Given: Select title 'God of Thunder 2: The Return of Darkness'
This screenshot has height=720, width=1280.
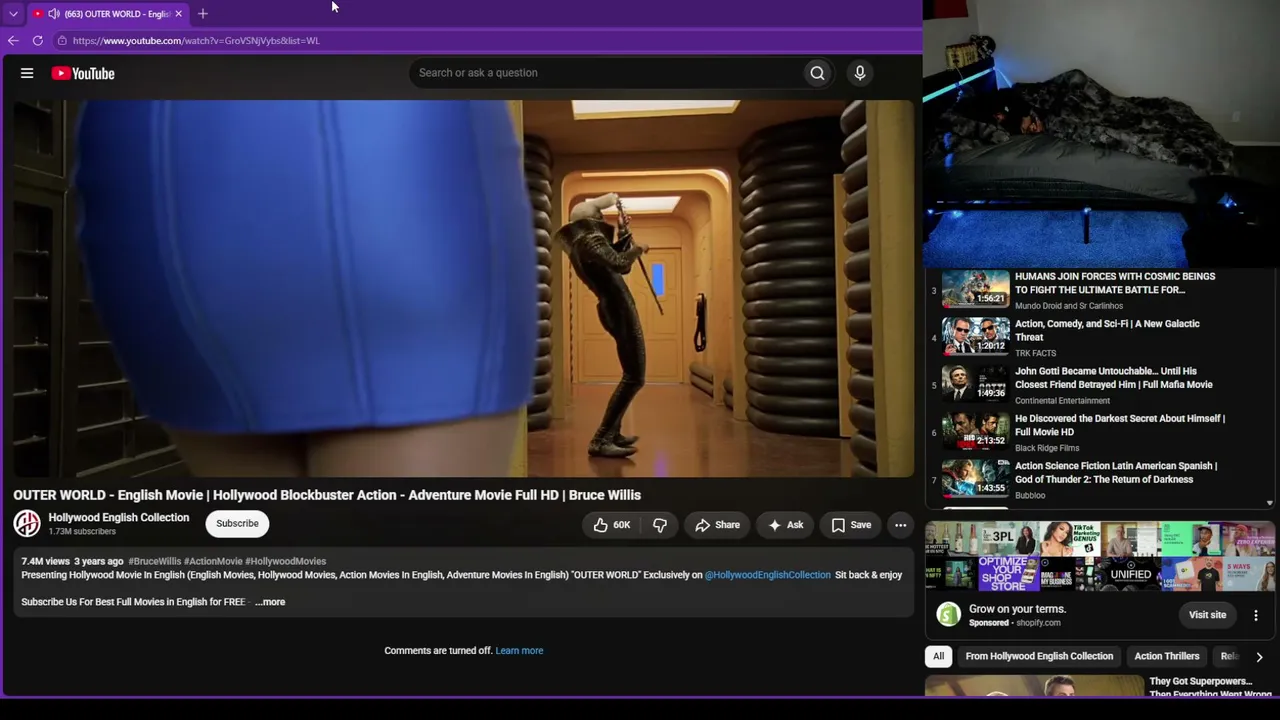Looking at the screenshot, I should click(1116, 473).
